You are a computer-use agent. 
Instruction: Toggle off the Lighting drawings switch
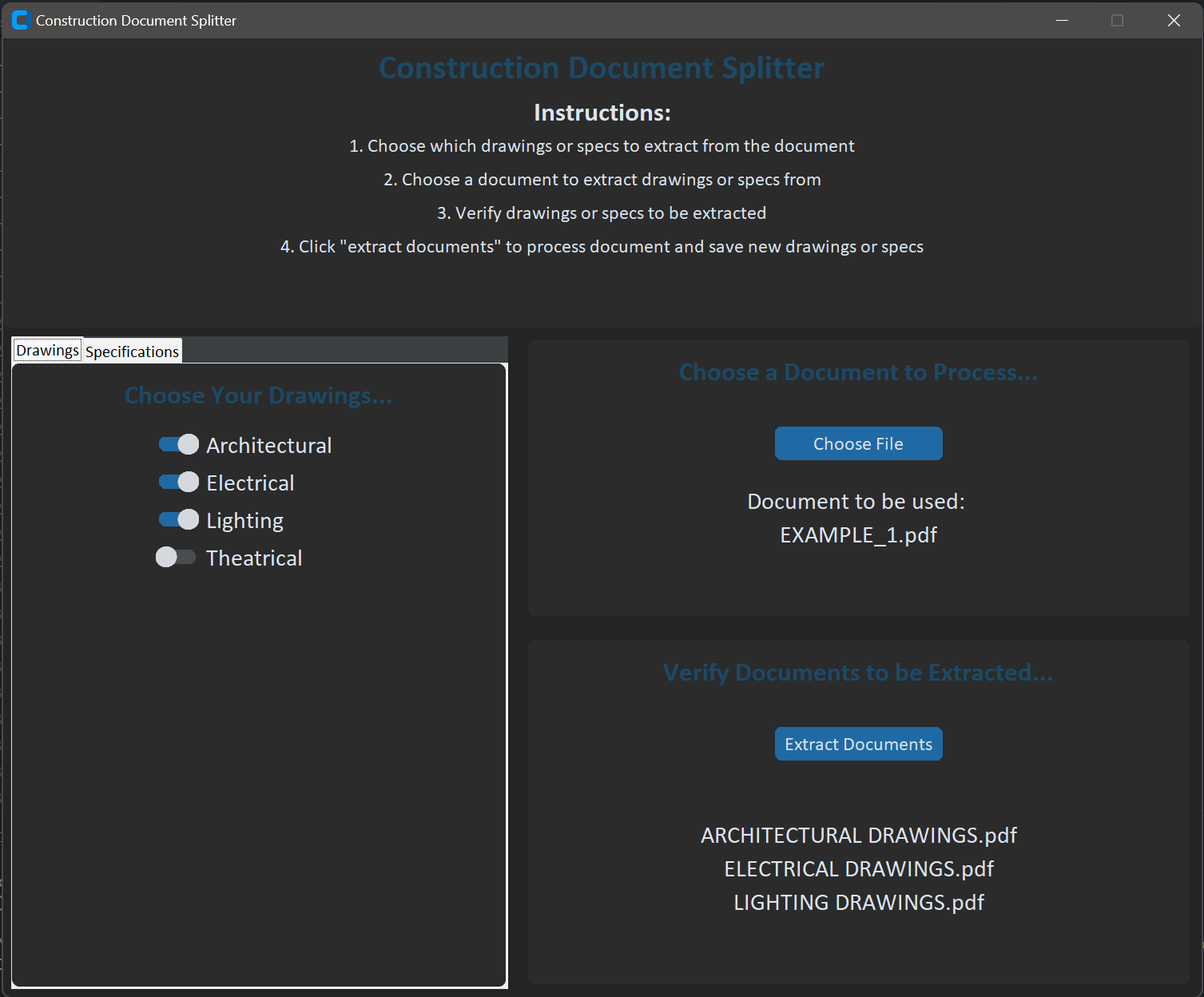click(178, 520)
